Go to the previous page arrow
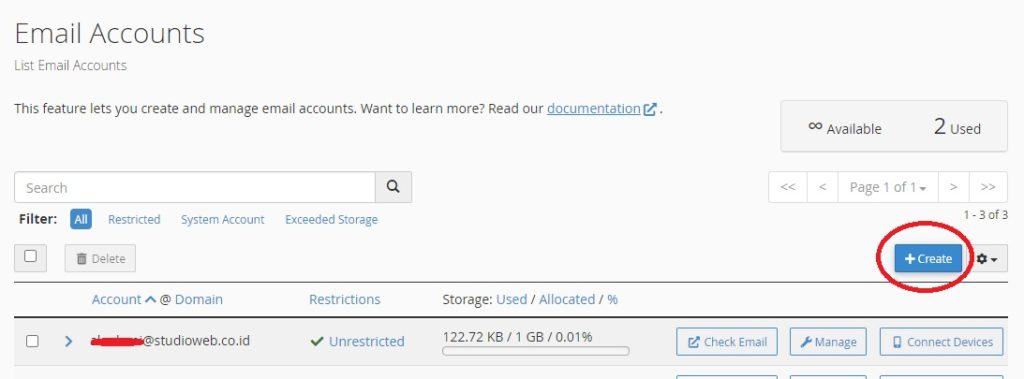 823,187
